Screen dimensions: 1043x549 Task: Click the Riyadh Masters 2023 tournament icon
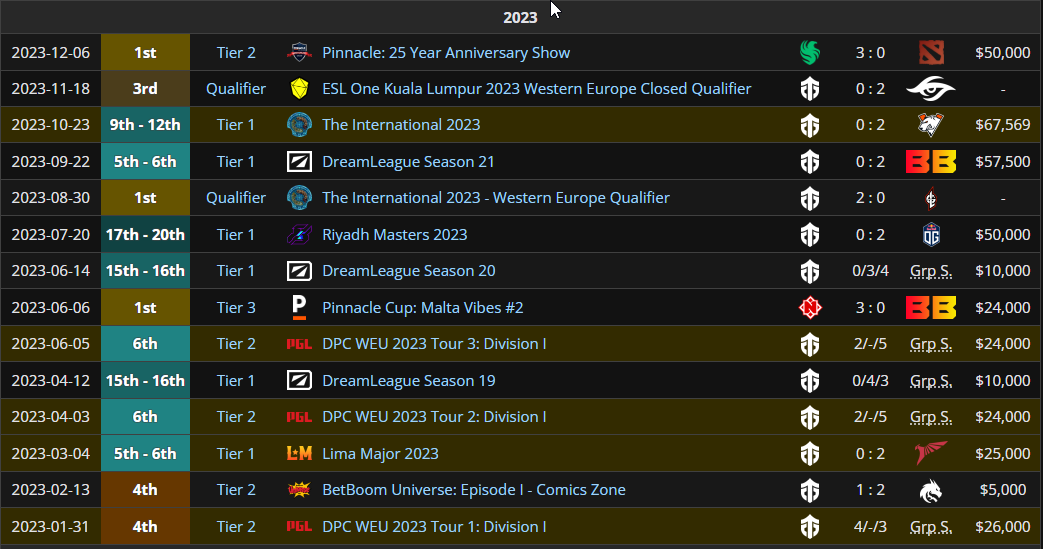(299, 235)
